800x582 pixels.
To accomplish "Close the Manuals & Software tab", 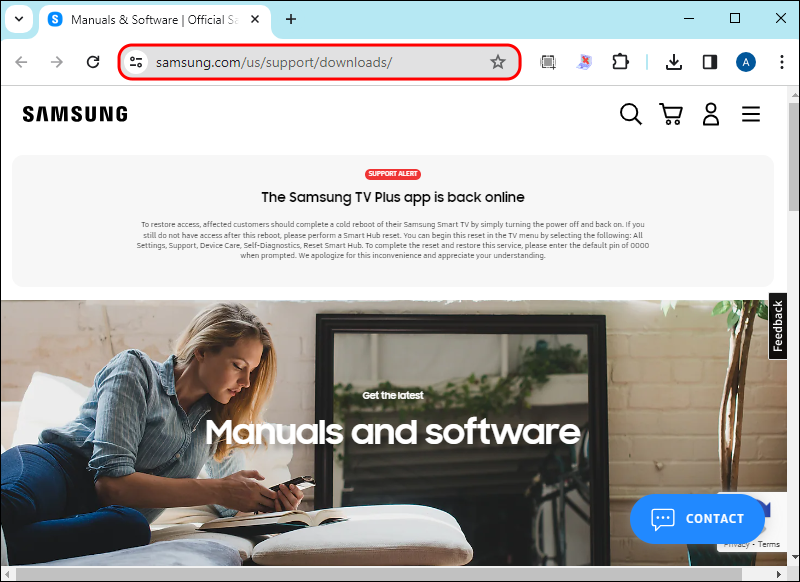I will pos(255,19).
